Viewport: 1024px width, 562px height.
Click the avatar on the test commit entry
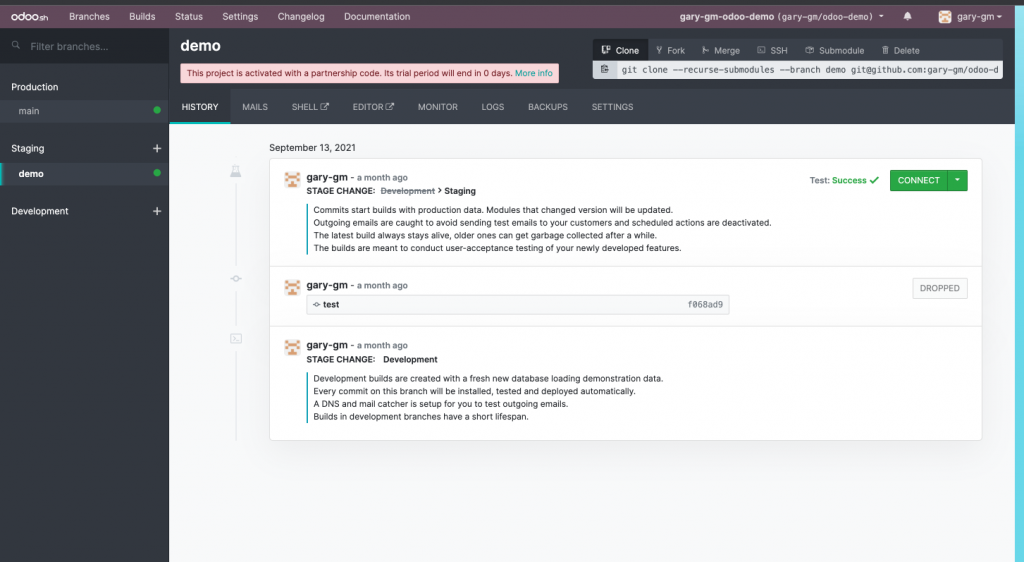click(x=292, y=287)
